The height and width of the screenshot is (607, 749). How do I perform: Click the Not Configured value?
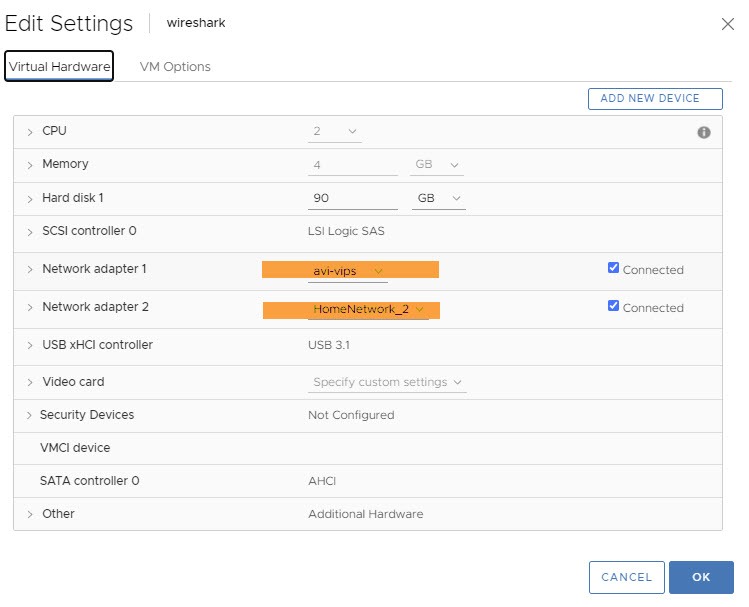[351, 415]
